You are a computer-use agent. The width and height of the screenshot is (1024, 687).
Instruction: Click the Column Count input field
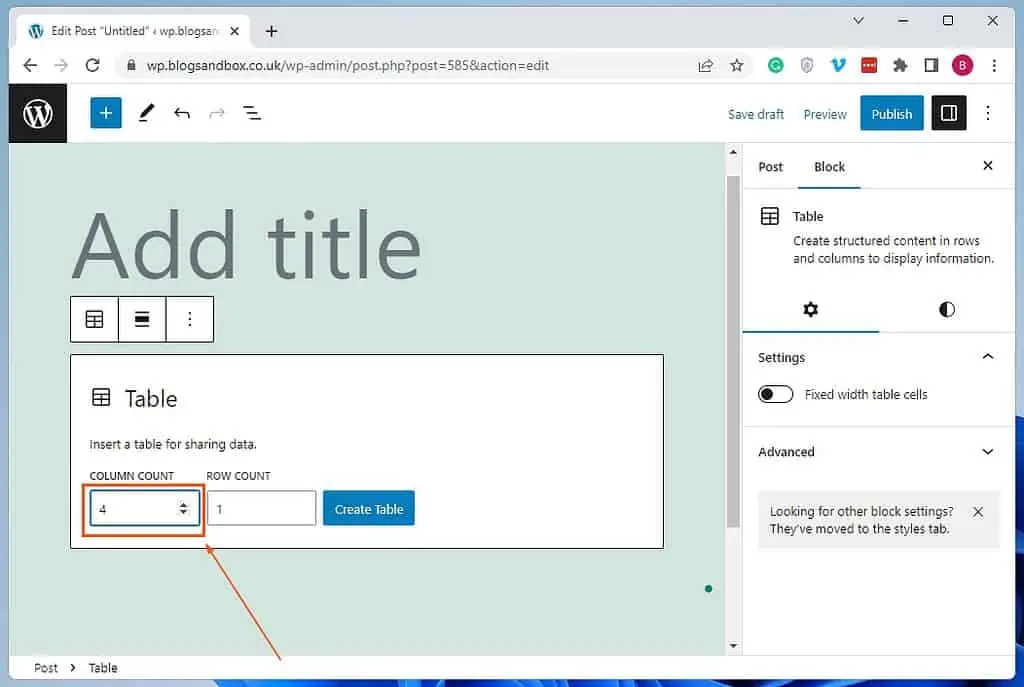coord(144,509)
